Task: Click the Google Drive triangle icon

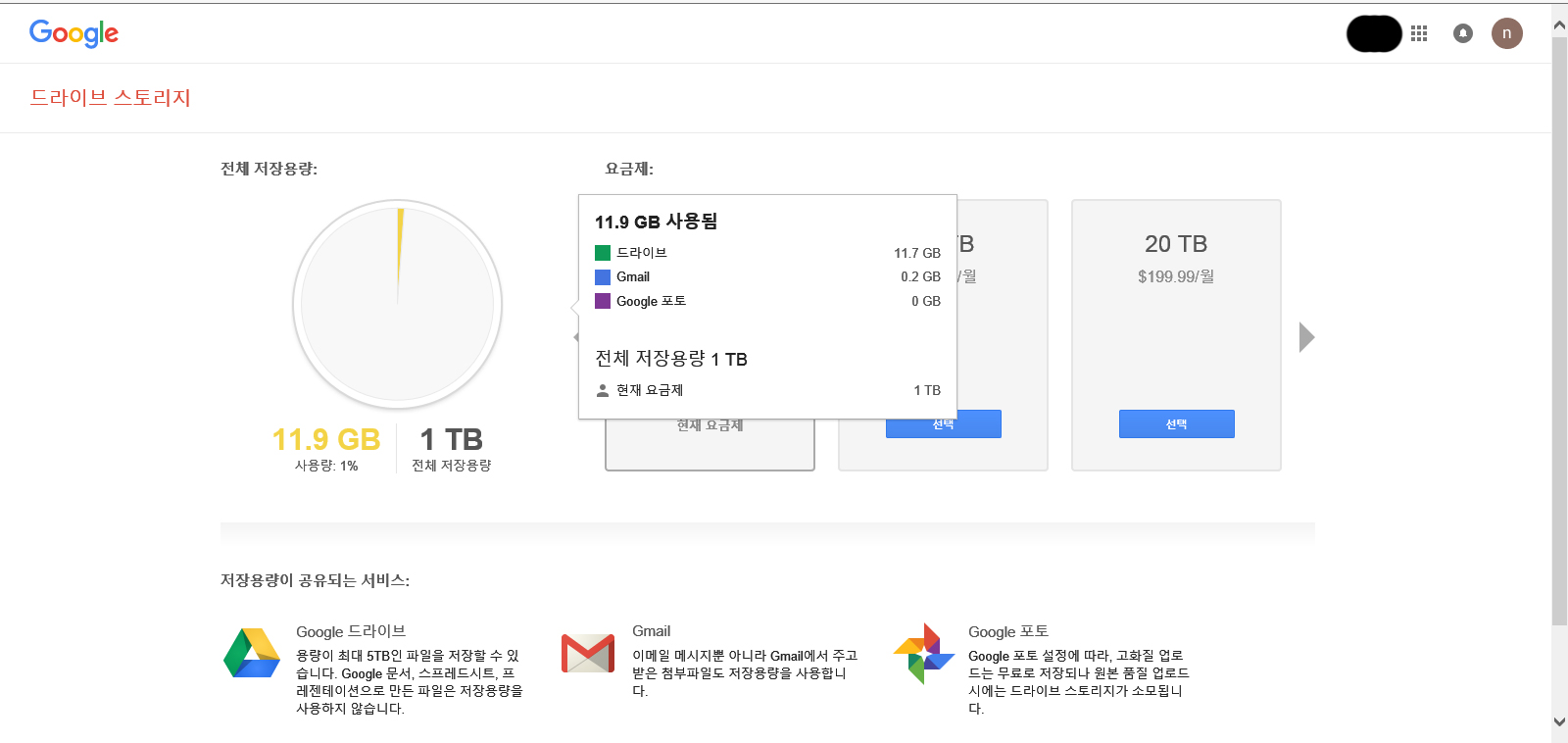Action: [252, 653]
